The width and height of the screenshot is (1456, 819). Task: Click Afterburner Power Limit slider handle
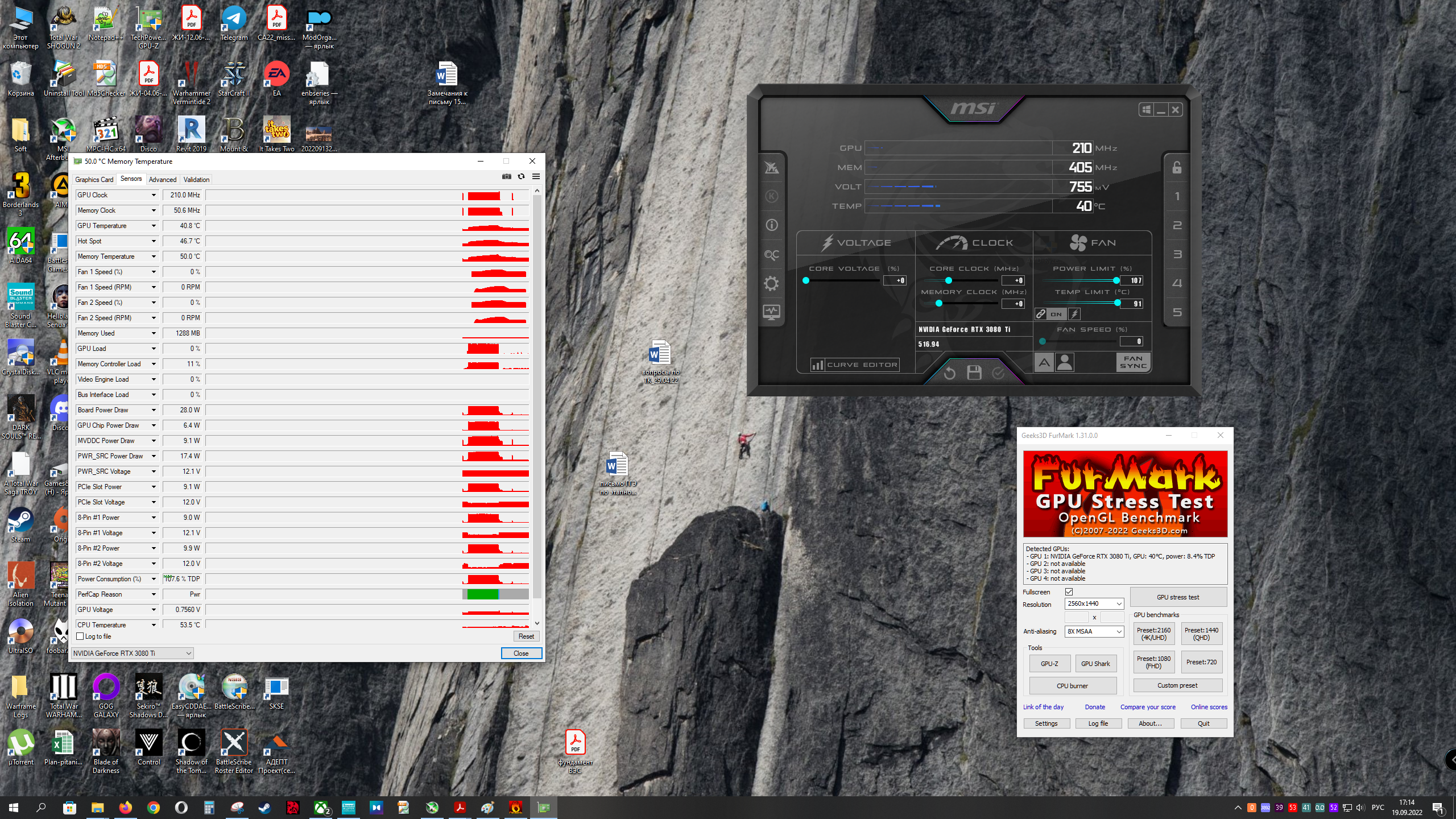click(1116, 280)
